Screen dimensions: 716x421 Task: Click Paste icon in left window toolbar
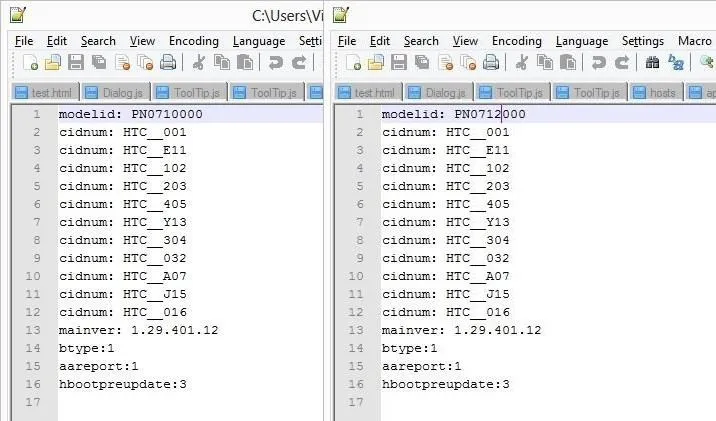[x=245, y=62]
